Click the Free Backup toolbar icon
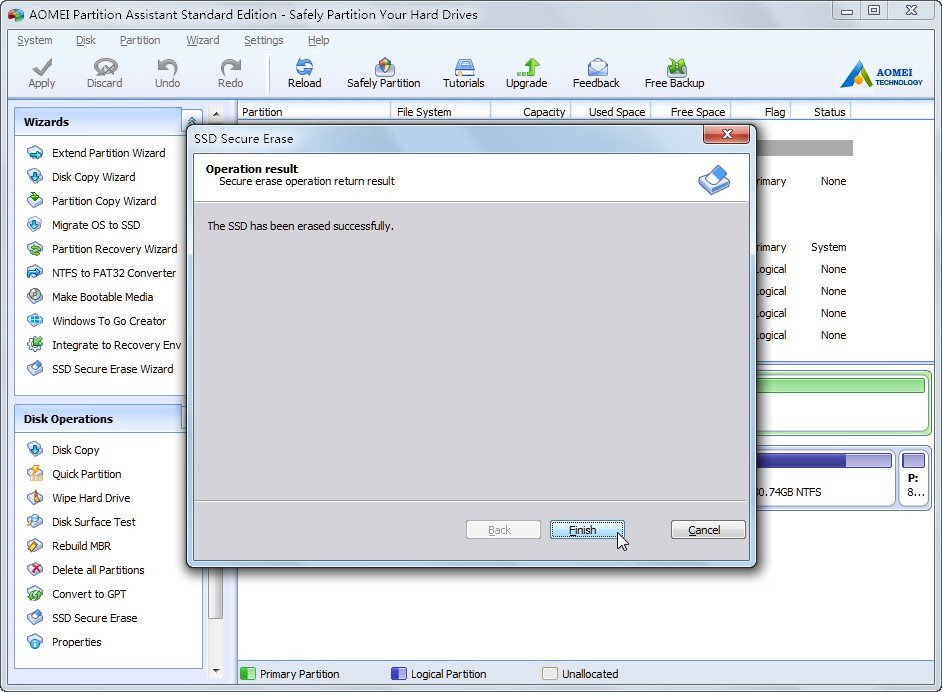The image size is (942, 692). 676,67
